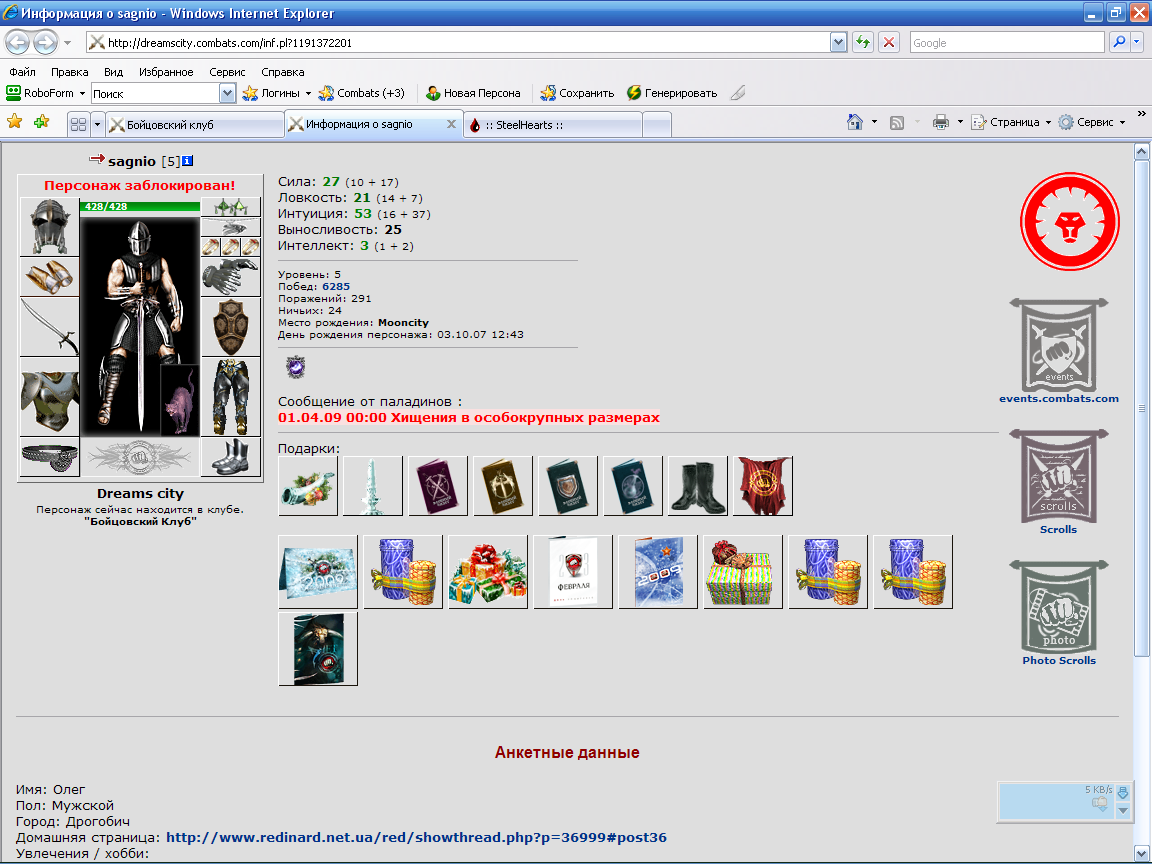Click the shield equipment slot icon
Image resolution: width=1152 pixels, height=864 pixels.
231,327
